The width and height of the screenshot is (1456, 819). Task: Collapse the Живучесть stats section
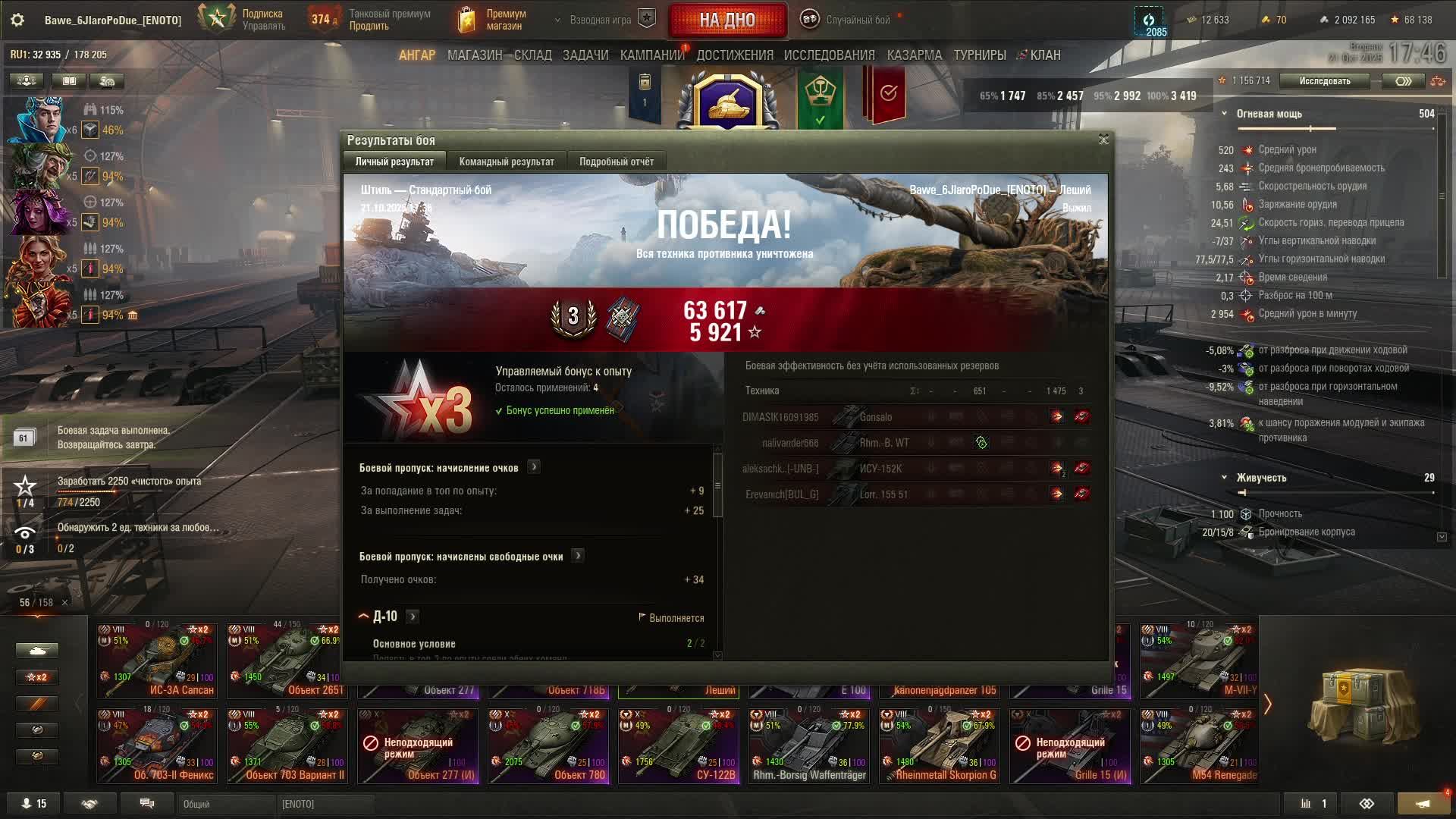click(x=1224, y=478)
